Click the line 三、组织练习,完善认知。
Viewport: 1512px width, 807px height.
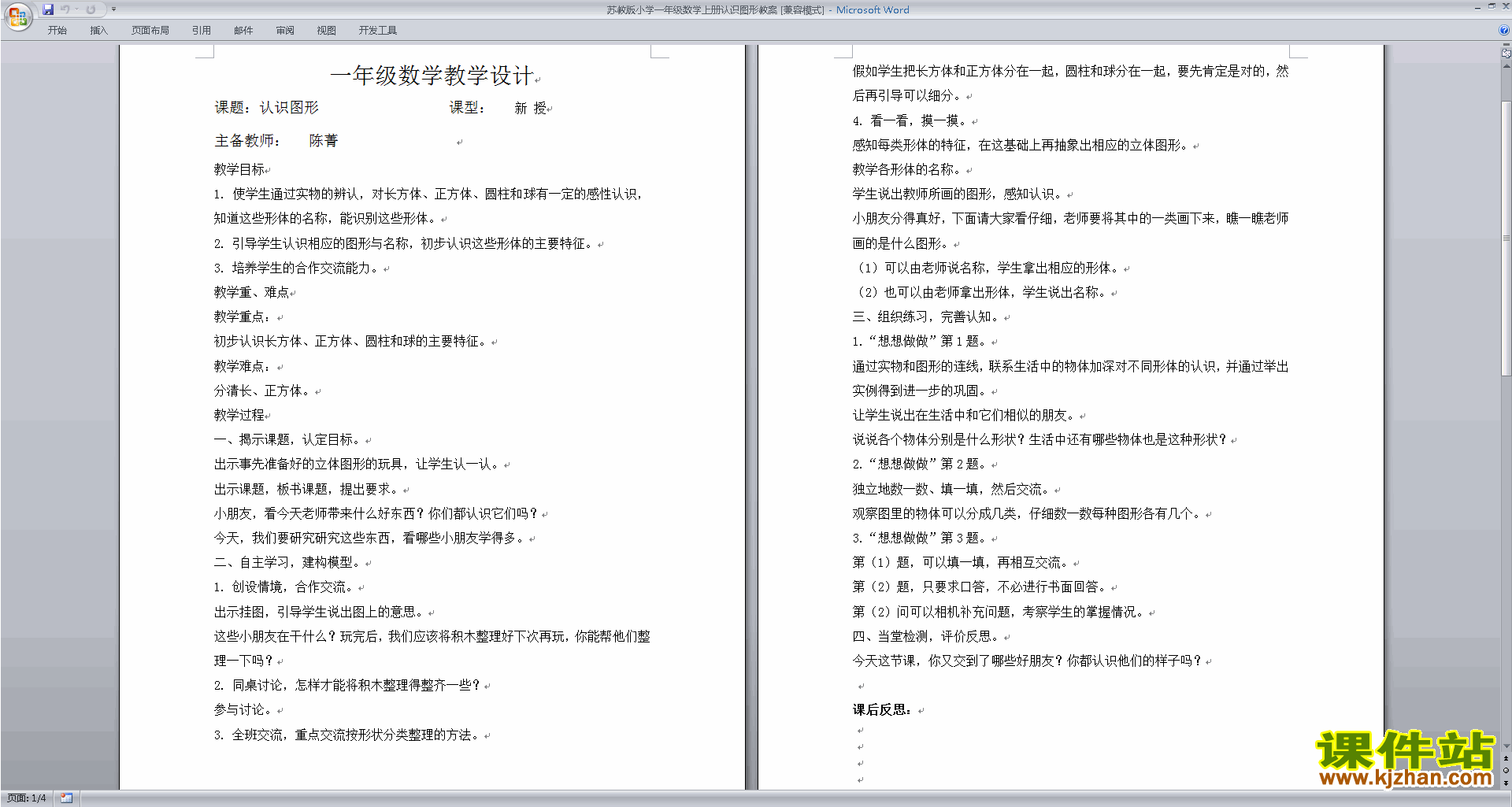928,317
